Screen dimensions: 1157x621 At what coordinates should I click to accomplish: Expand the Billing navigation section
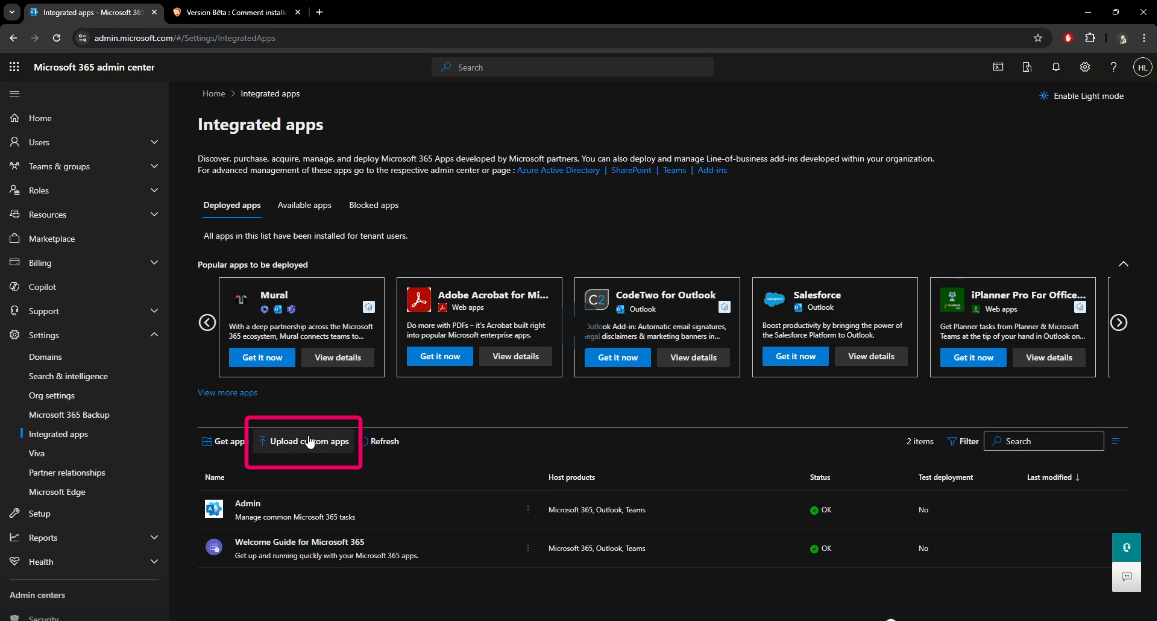pos(154,263)
